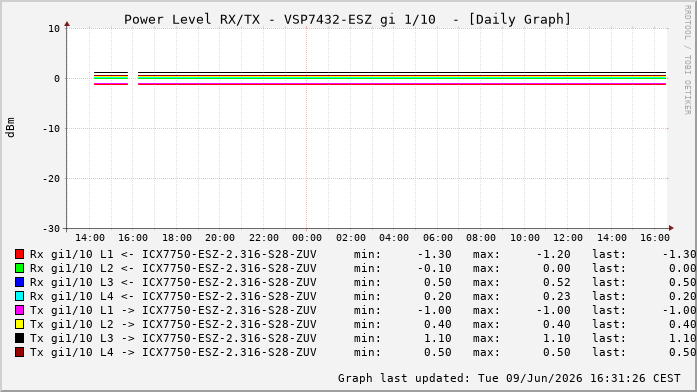Click the Rx L1 min value -1.30
Screen dimensions: 697x392
pos(434,254)
